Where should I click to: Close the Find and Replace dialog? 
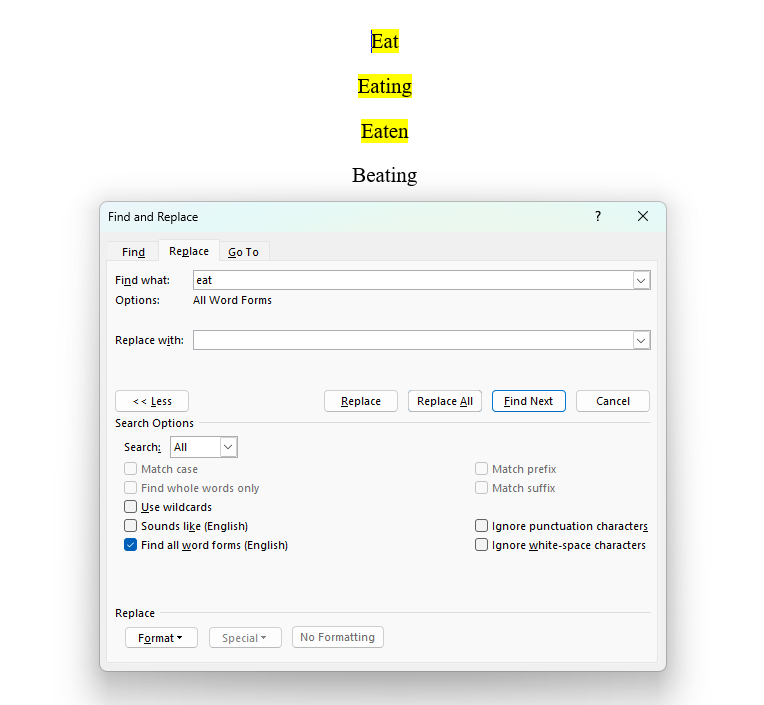643,216
